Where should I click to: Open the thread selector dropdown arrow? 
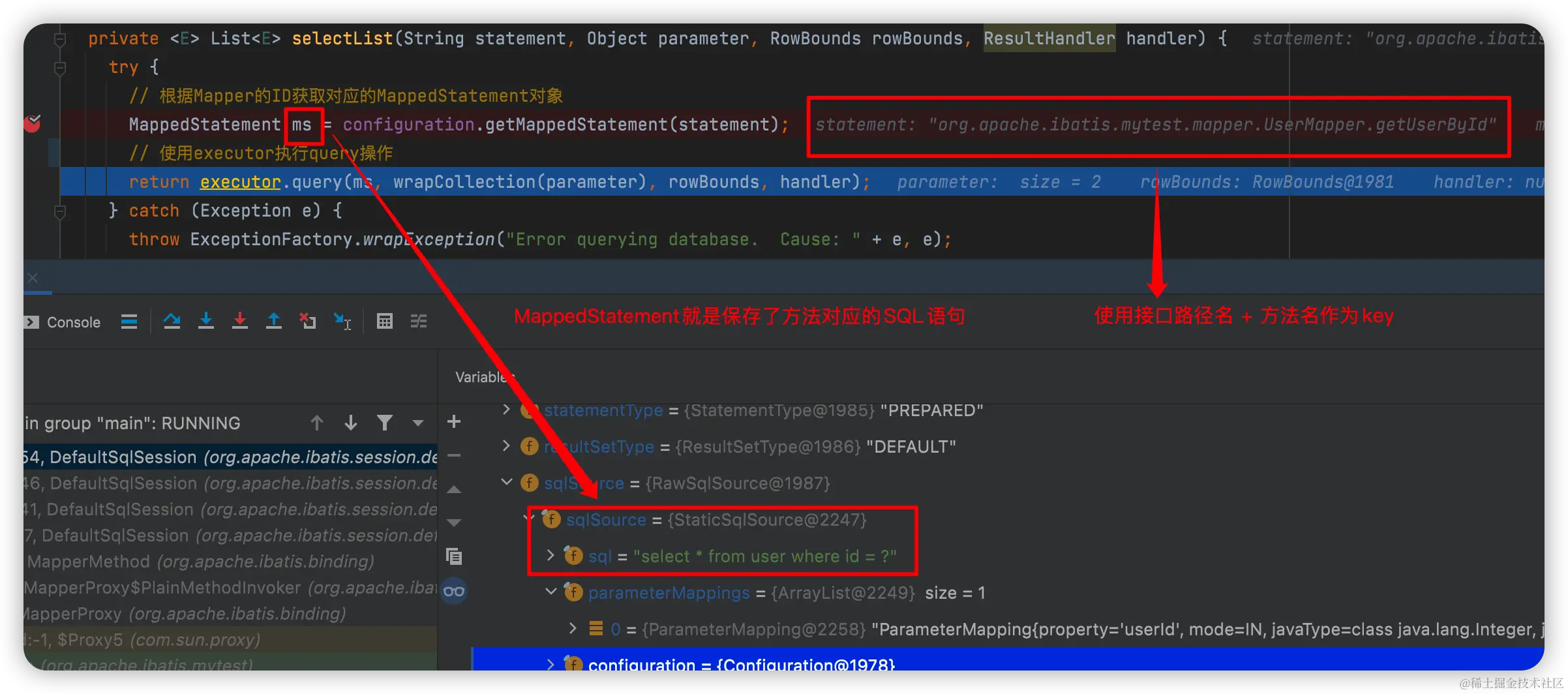418,423
